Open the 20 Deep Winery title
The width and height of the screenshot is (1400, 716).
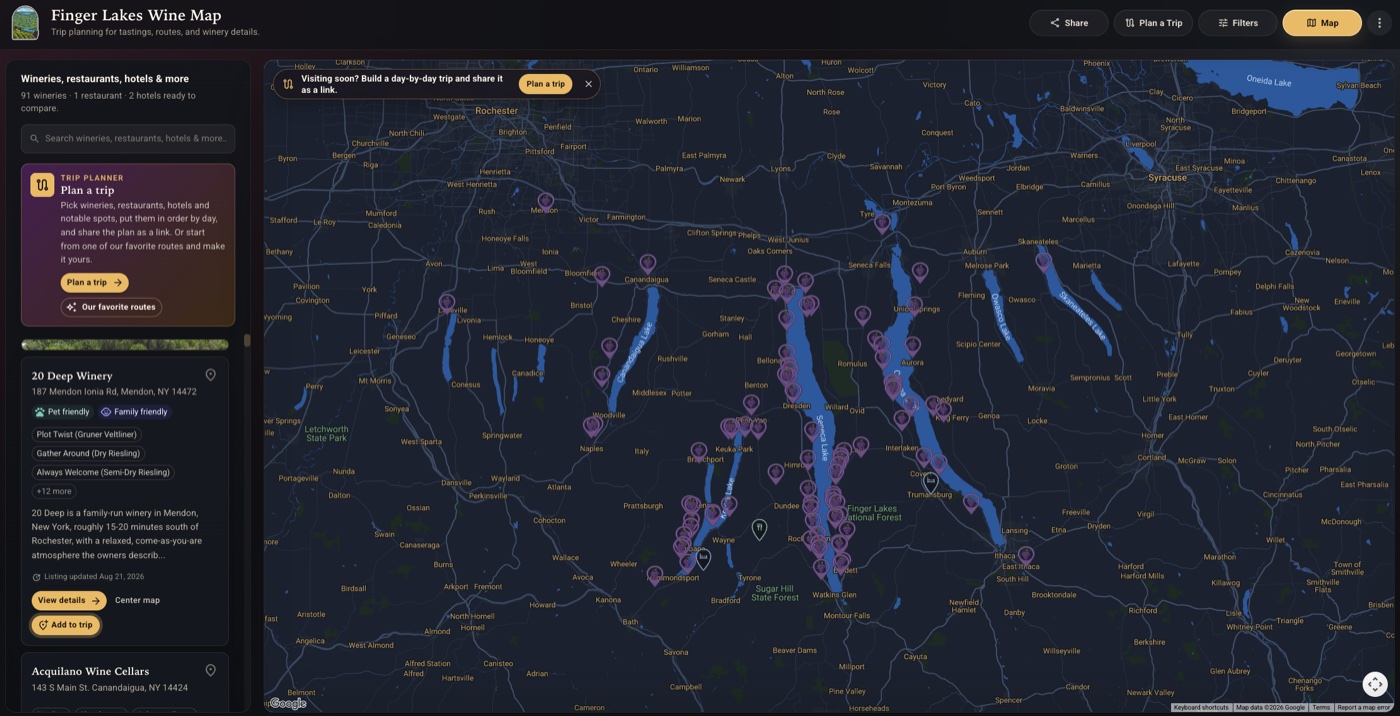[x=72, y=376]
